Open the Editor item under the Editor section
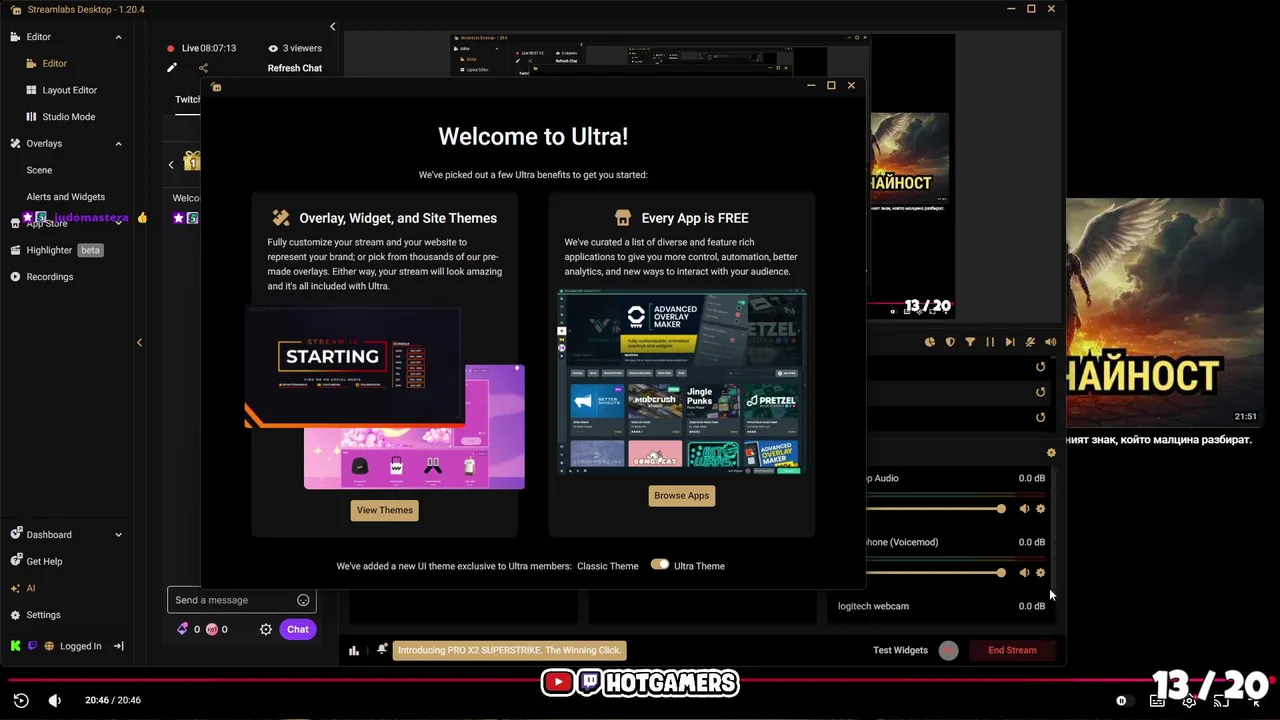The image size is (1280, 720). tap(54, 63)
